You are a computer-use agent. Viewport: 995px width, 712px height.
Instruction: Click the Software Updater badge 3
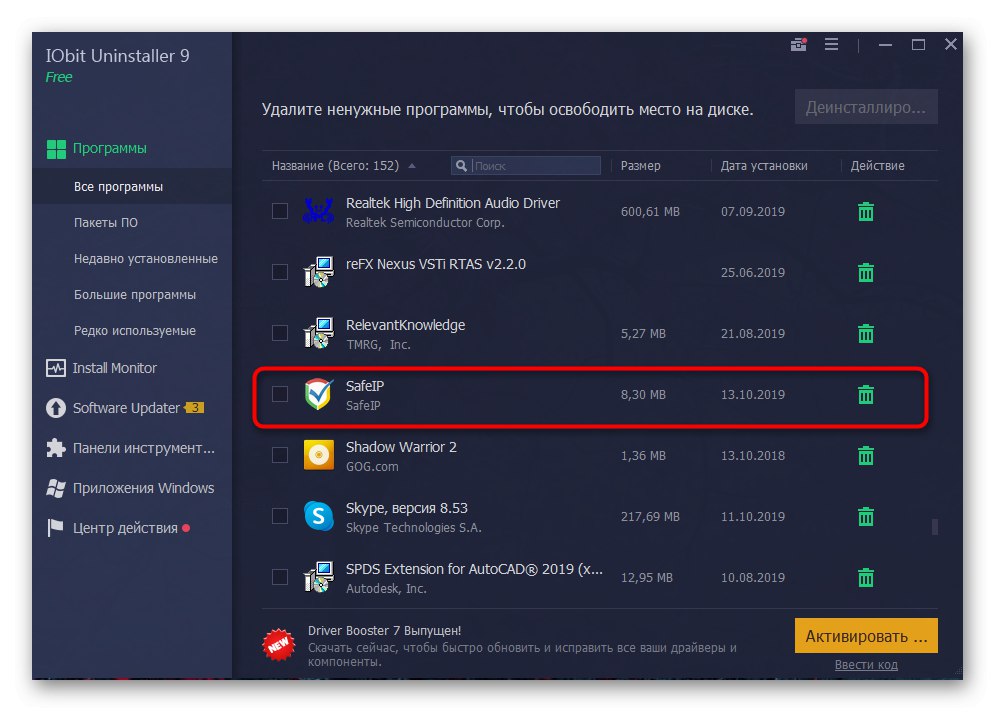pyautogui.click(x=194, y=407)
